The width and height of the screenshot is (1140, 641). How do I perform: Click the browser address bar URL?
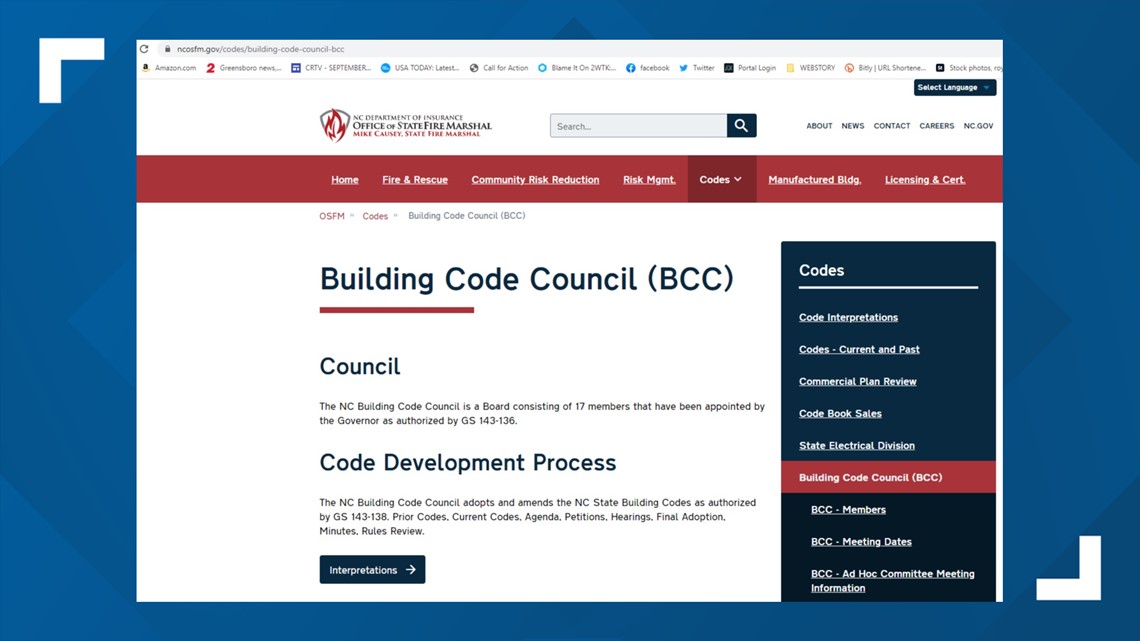pos(260,49)
